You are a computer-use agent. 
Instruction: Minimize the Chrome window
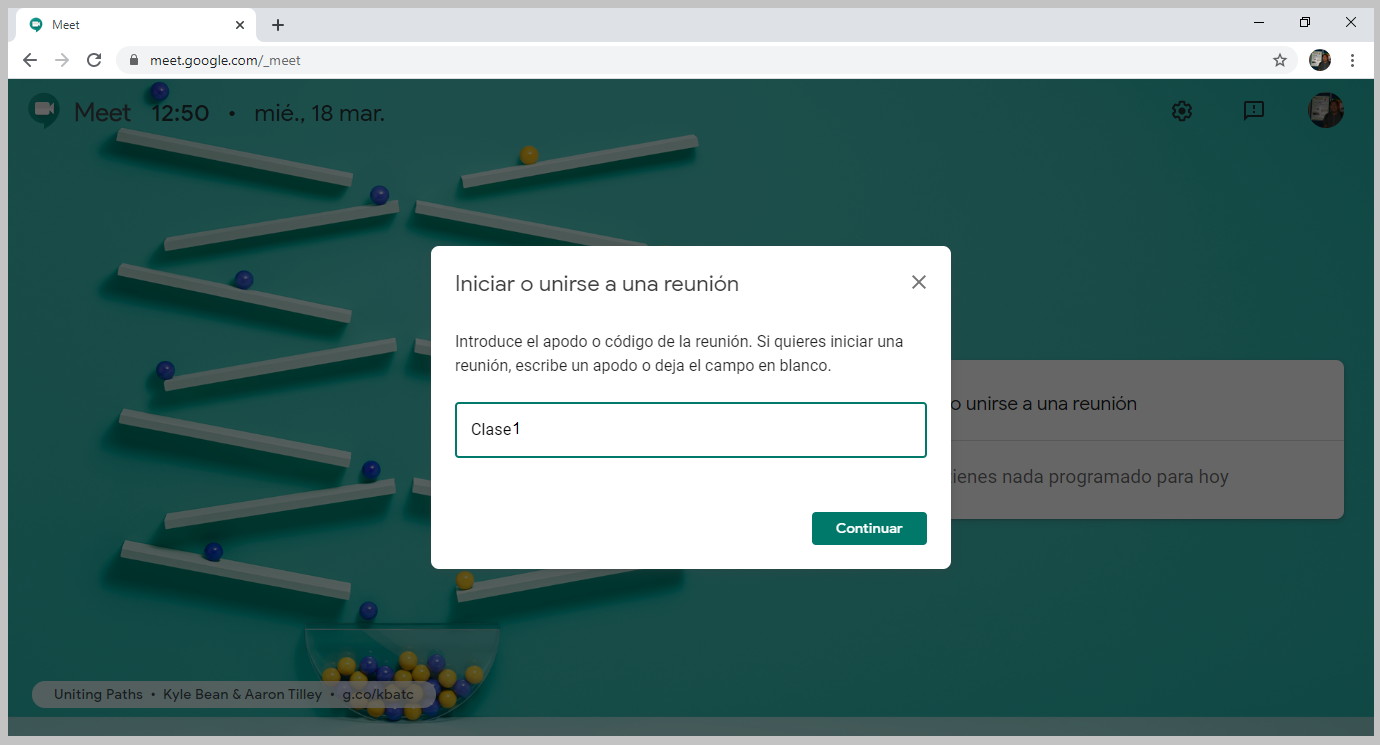(1259, 22)
